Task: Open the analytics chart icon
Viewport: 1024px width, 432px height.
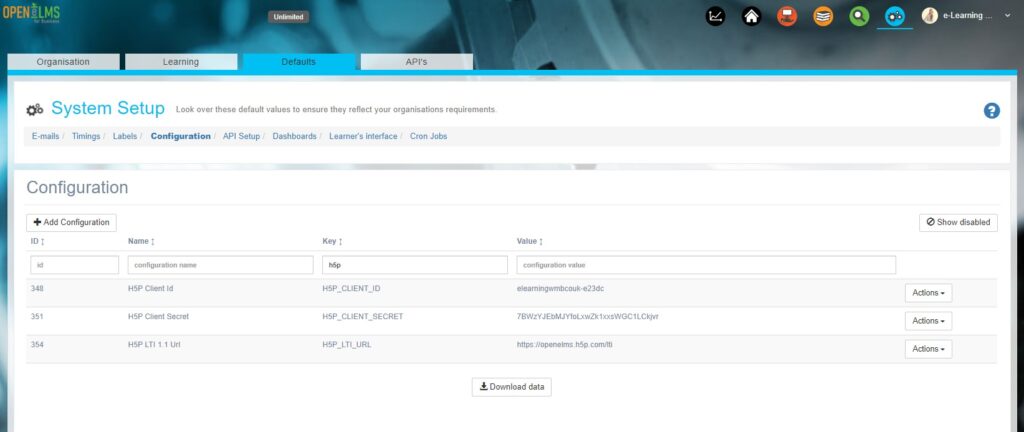Action: pyautogui.click(x=715, y=16)
